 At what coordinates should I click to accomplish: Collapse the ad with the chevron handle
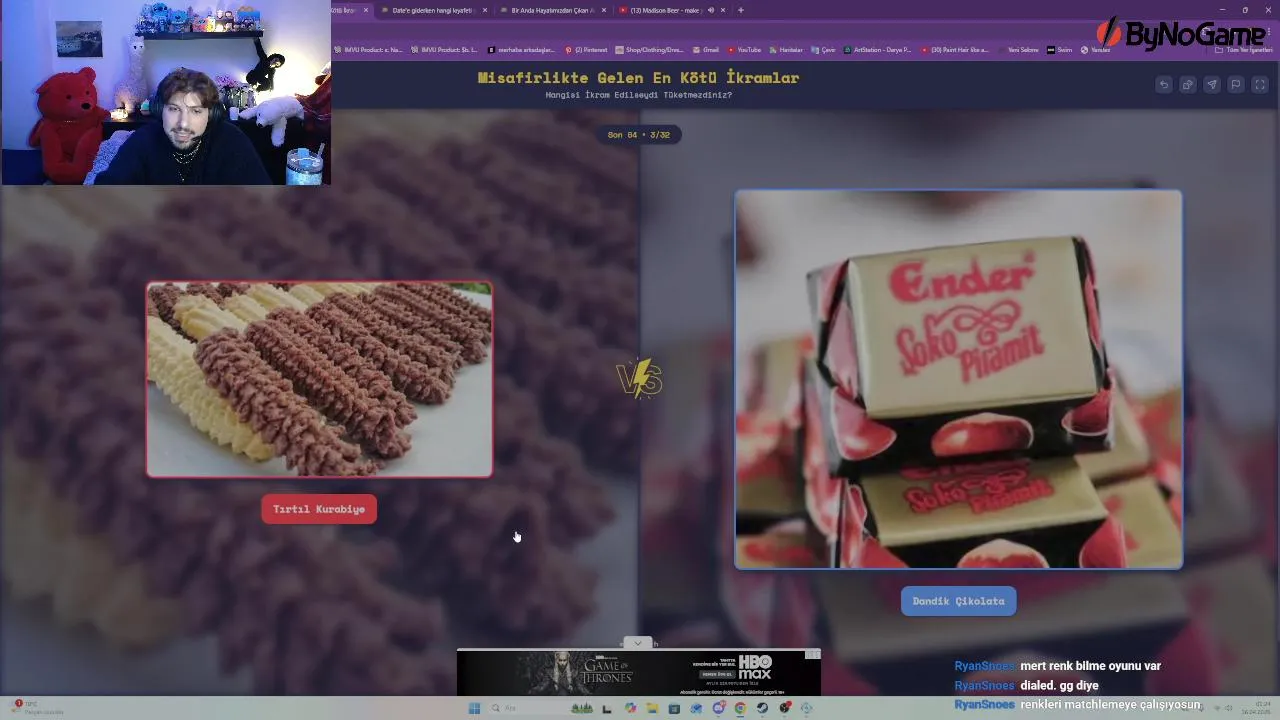pos(638,643)
